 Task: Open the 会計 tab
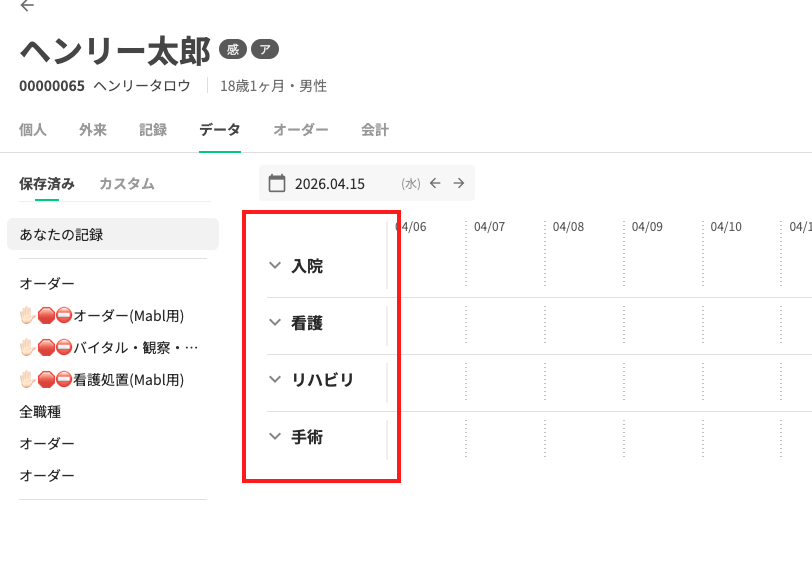pos(375,130)
